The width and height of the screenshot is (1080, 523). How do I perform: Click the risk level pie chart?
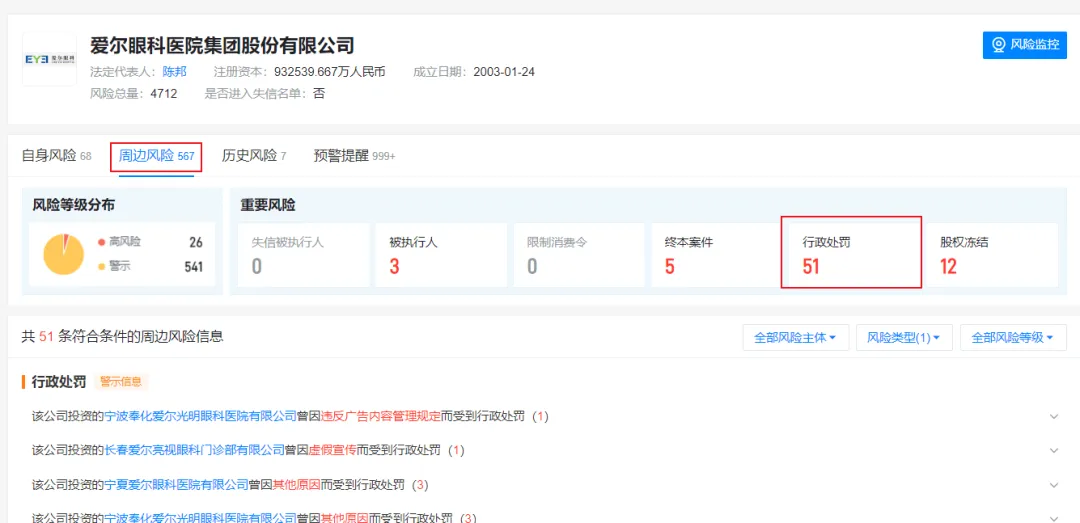63,254
